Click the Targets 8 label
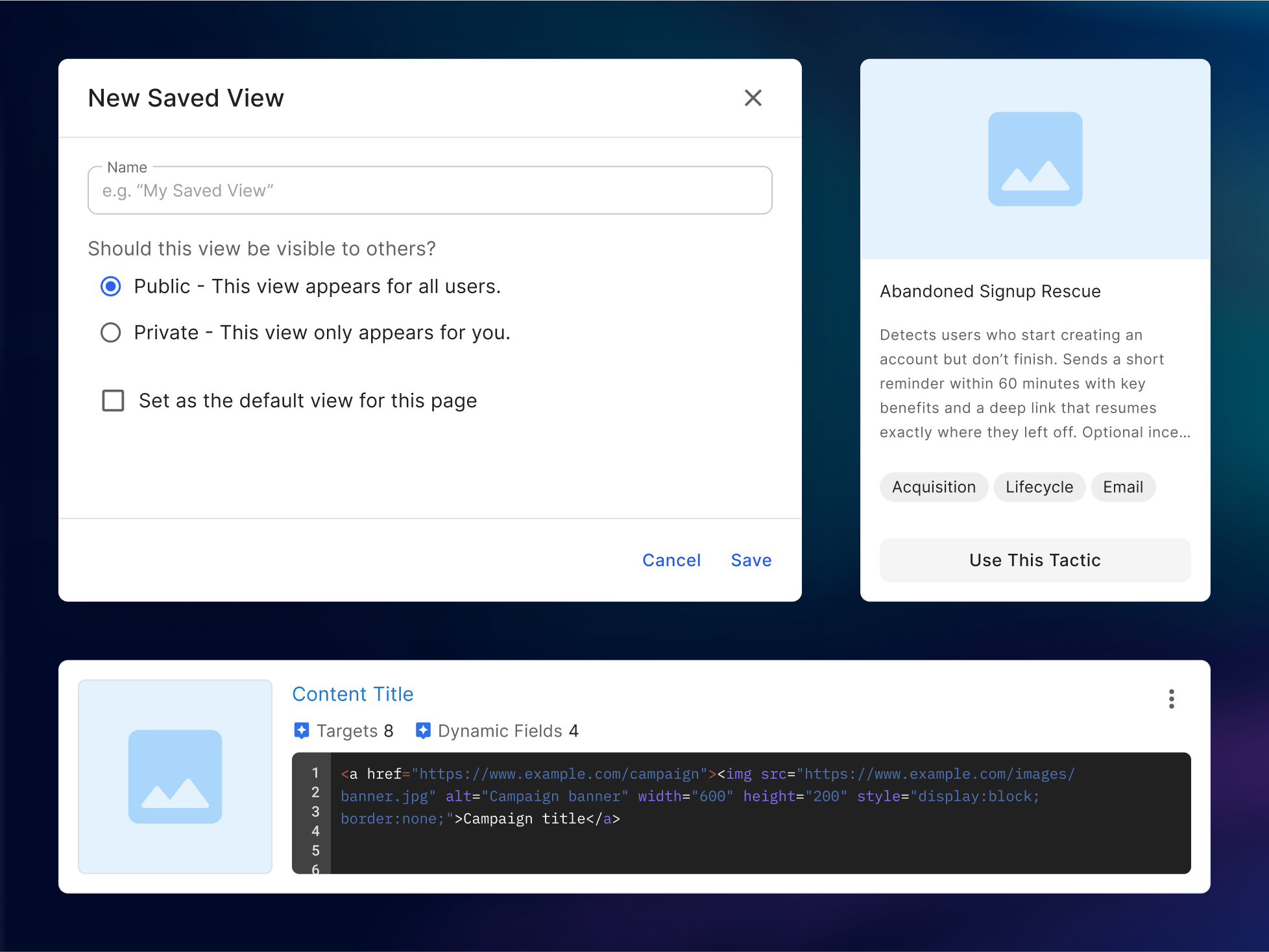Screen dimensions: 1269x952 [355, 731]
